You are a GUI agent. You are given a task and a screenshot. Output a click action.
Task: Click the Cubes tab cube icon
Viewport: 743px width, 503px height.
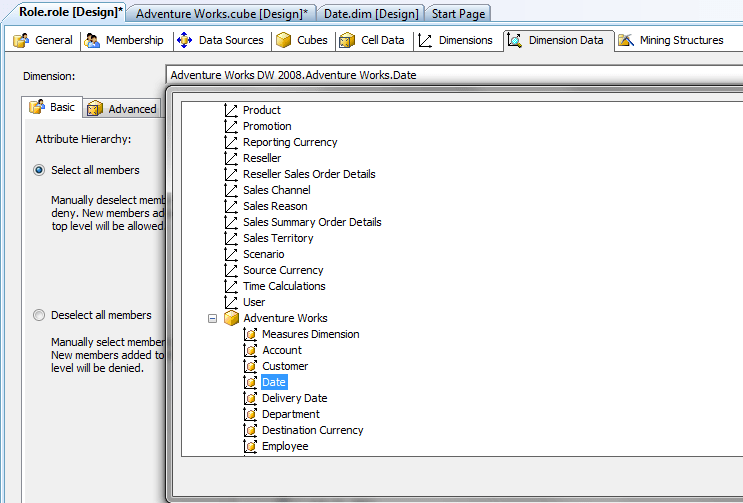click(283, 40)
